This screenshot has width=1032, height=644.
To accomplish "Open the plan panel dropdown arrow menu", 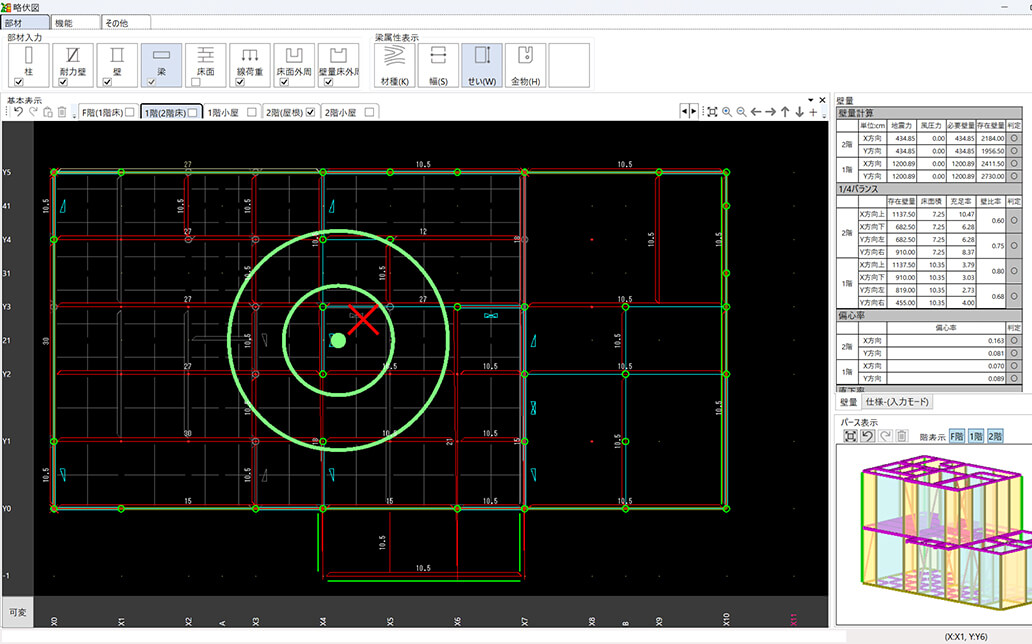I will tap(809, 100).
